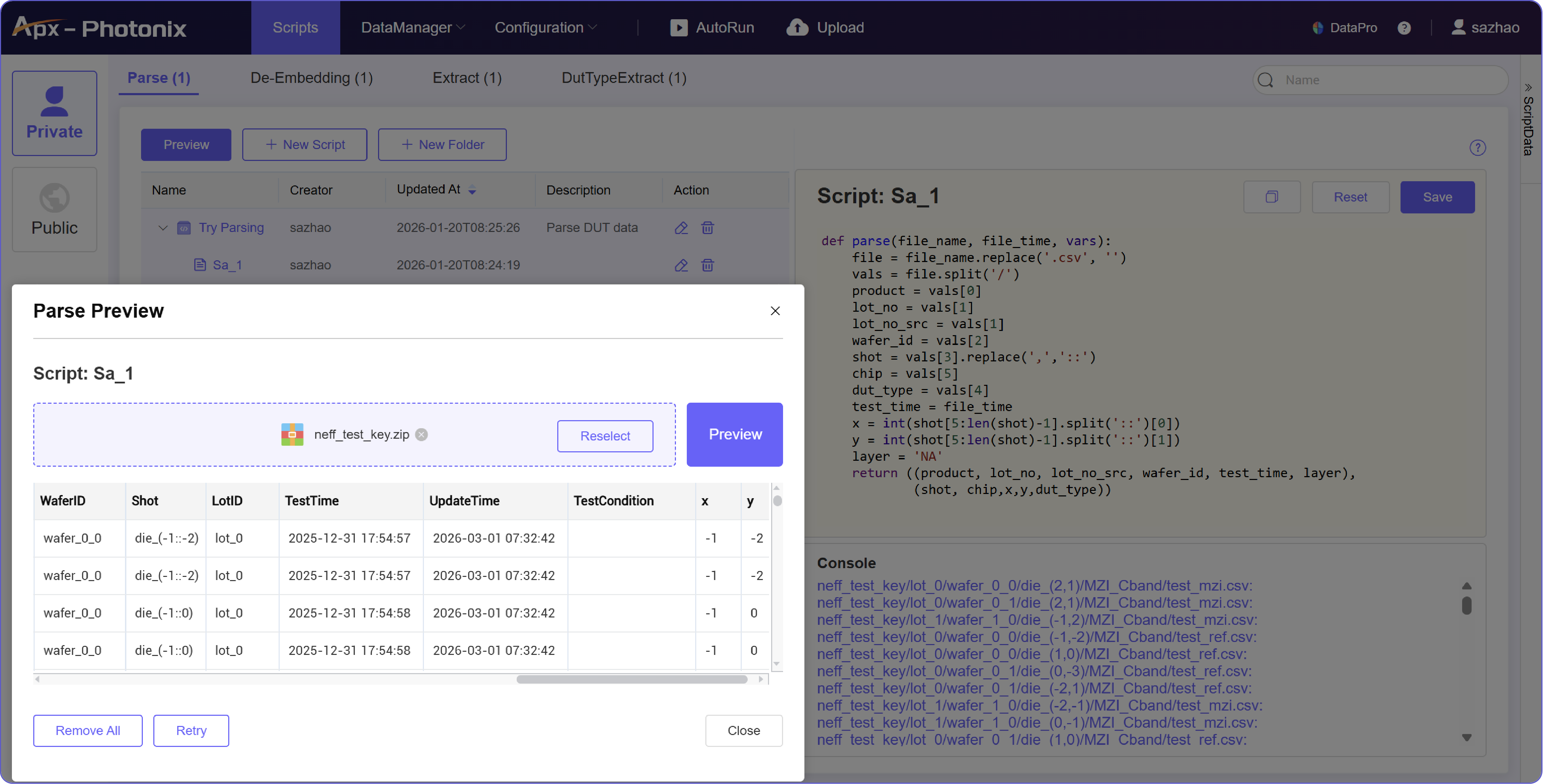1543x784 pixels.
Task: Open Upload from the top bar
Action: 825,28
